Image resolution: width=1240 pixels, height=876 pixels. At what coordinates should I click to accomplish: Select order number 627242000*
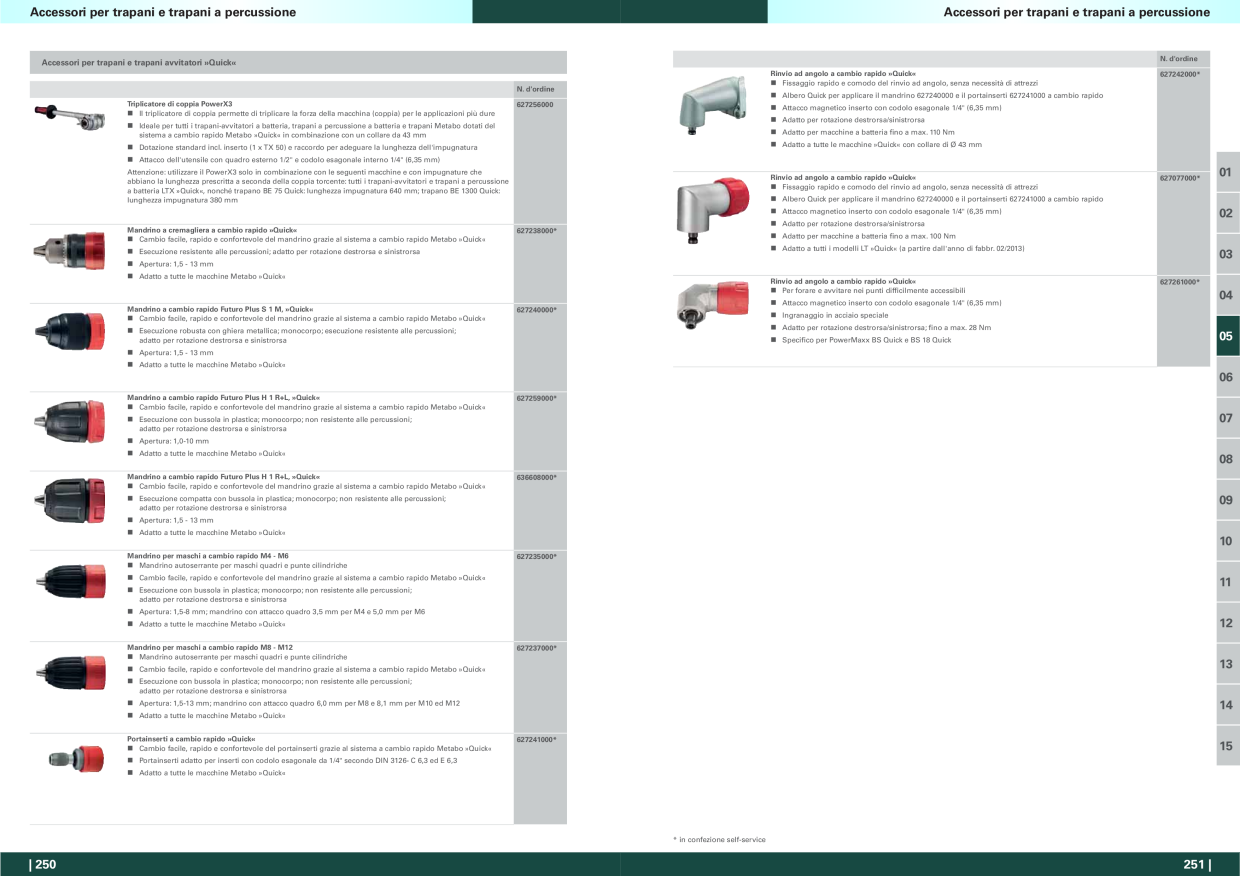[x=1180, y=74]
